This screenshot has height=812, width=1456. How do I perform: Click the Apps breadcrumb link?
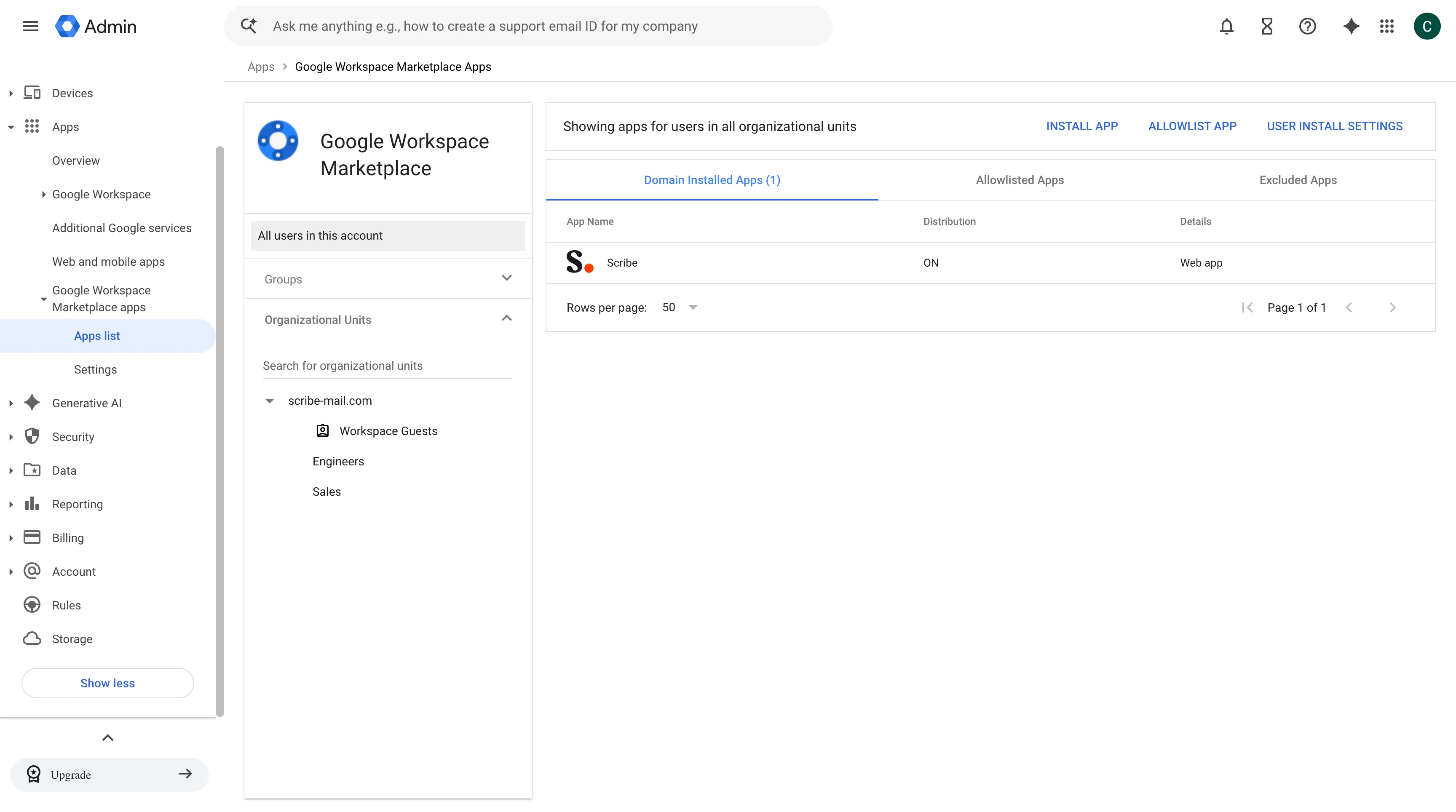(x=260, y=67)
